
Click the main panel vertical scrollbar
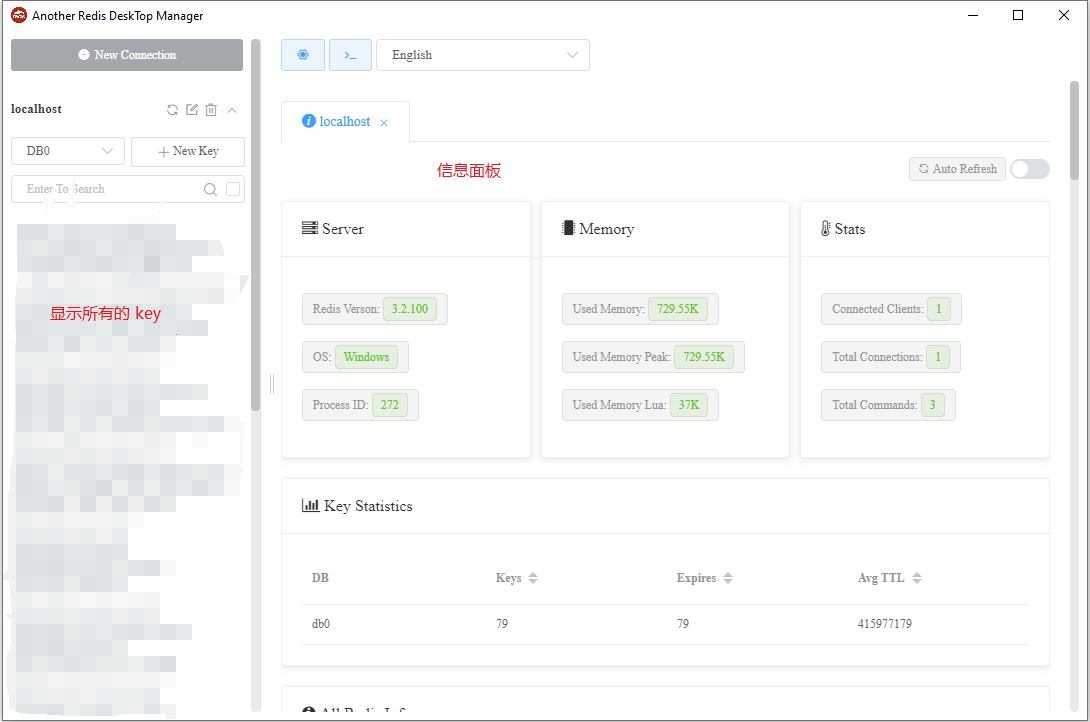coord(1075,131)
